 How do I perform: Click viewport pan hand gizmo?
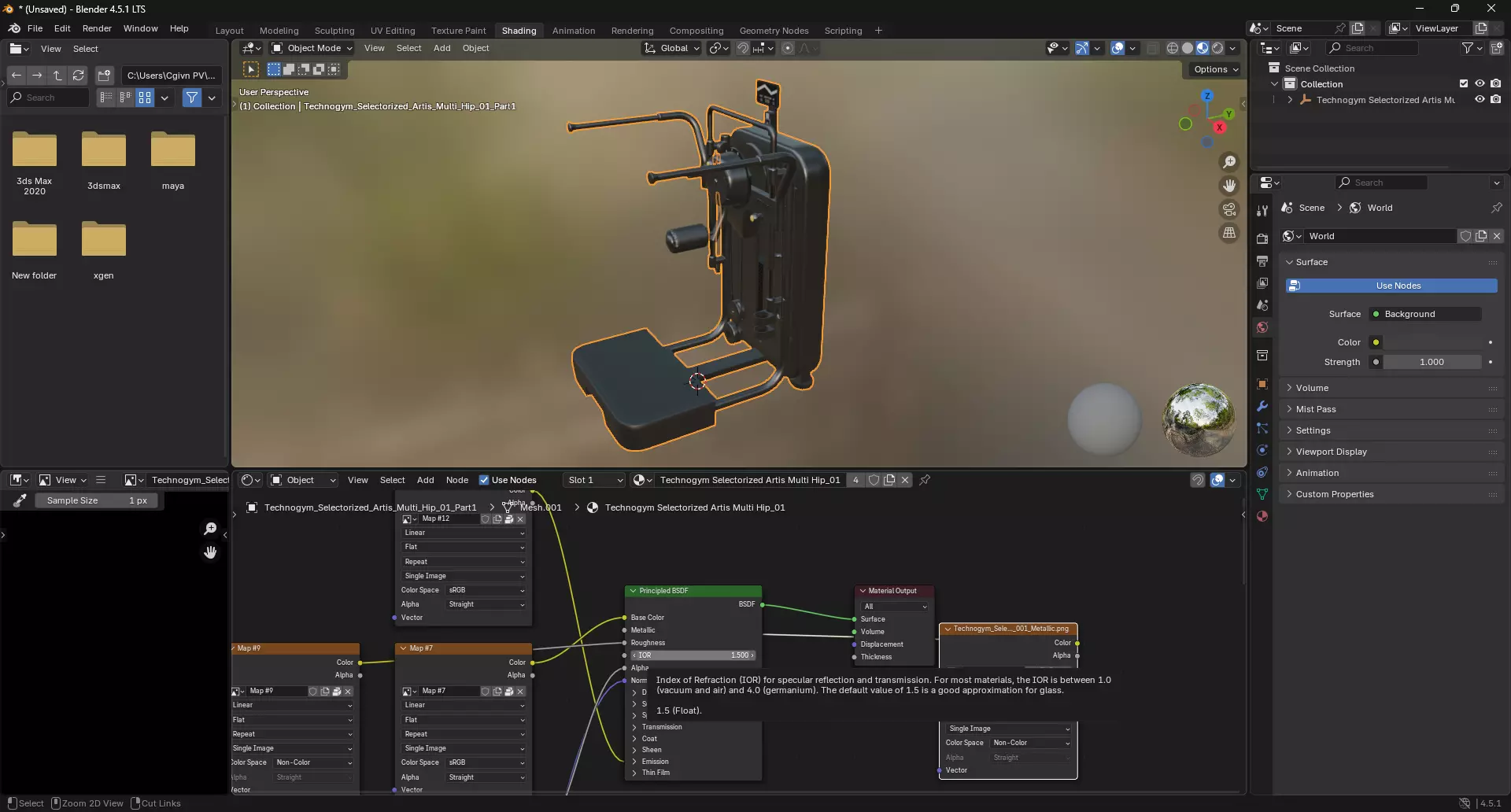tap(1228, 186)
